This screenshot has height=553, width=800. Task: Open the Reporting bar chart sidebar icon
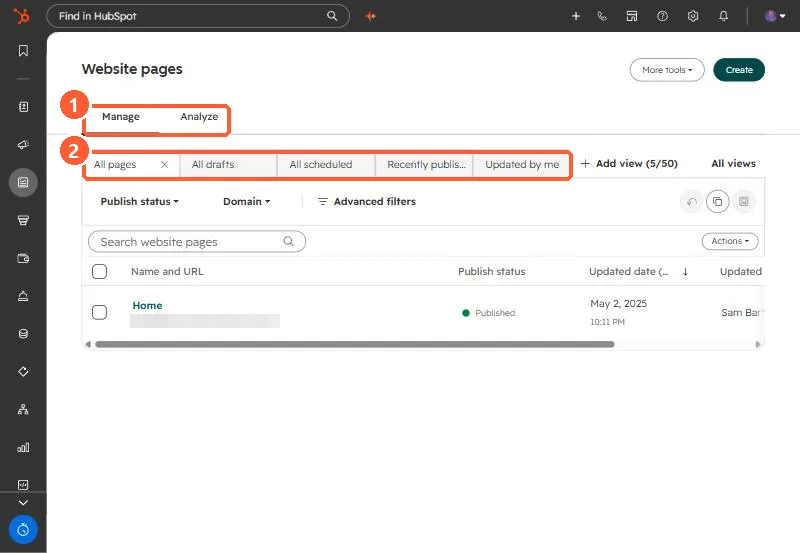click(23, 447)
